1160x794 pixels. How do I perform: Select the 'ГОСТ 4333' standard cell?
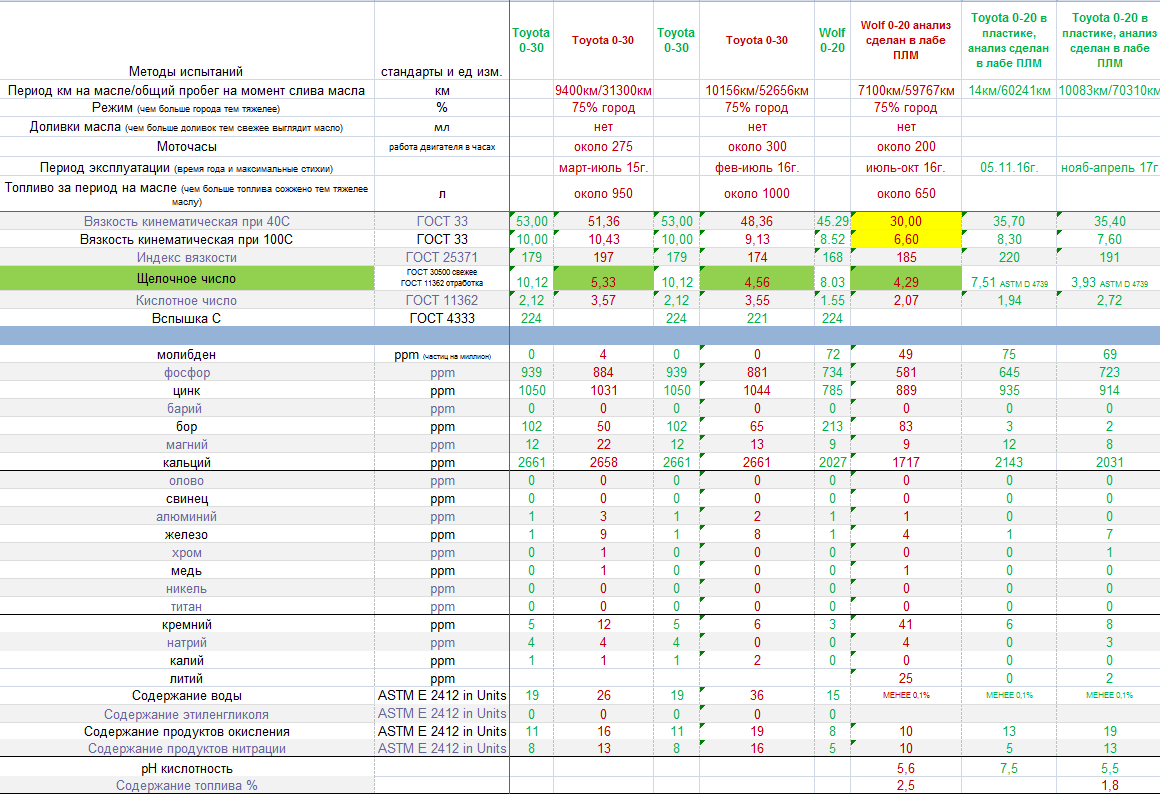(x=442, y=318)
